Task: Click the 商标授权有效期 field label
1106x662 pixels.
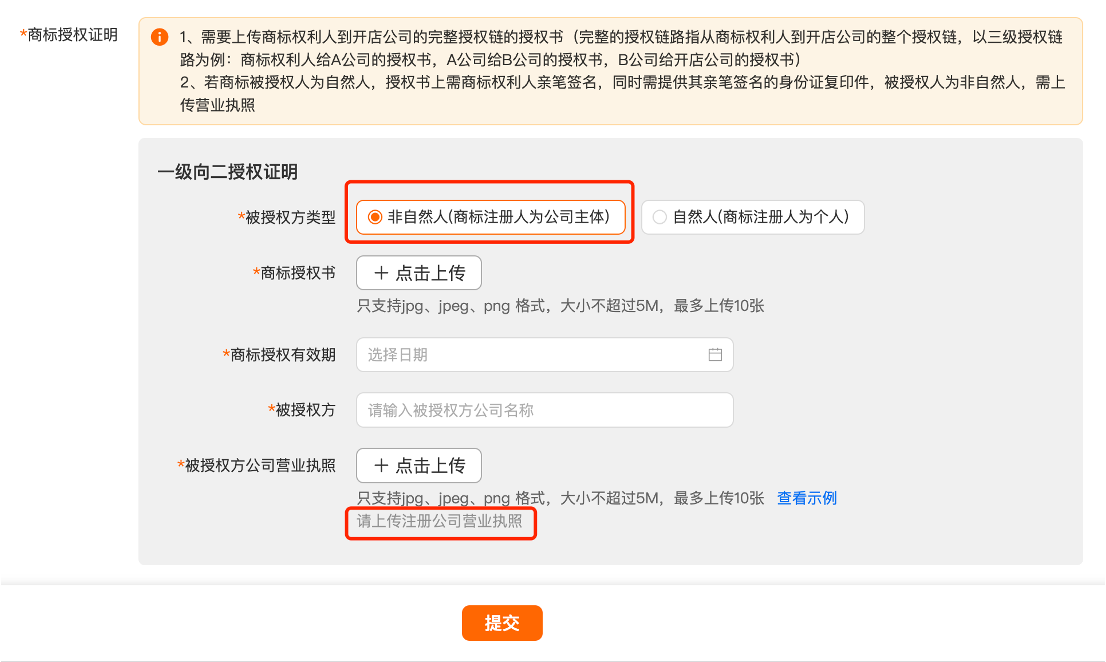Action: pos(282,355)
